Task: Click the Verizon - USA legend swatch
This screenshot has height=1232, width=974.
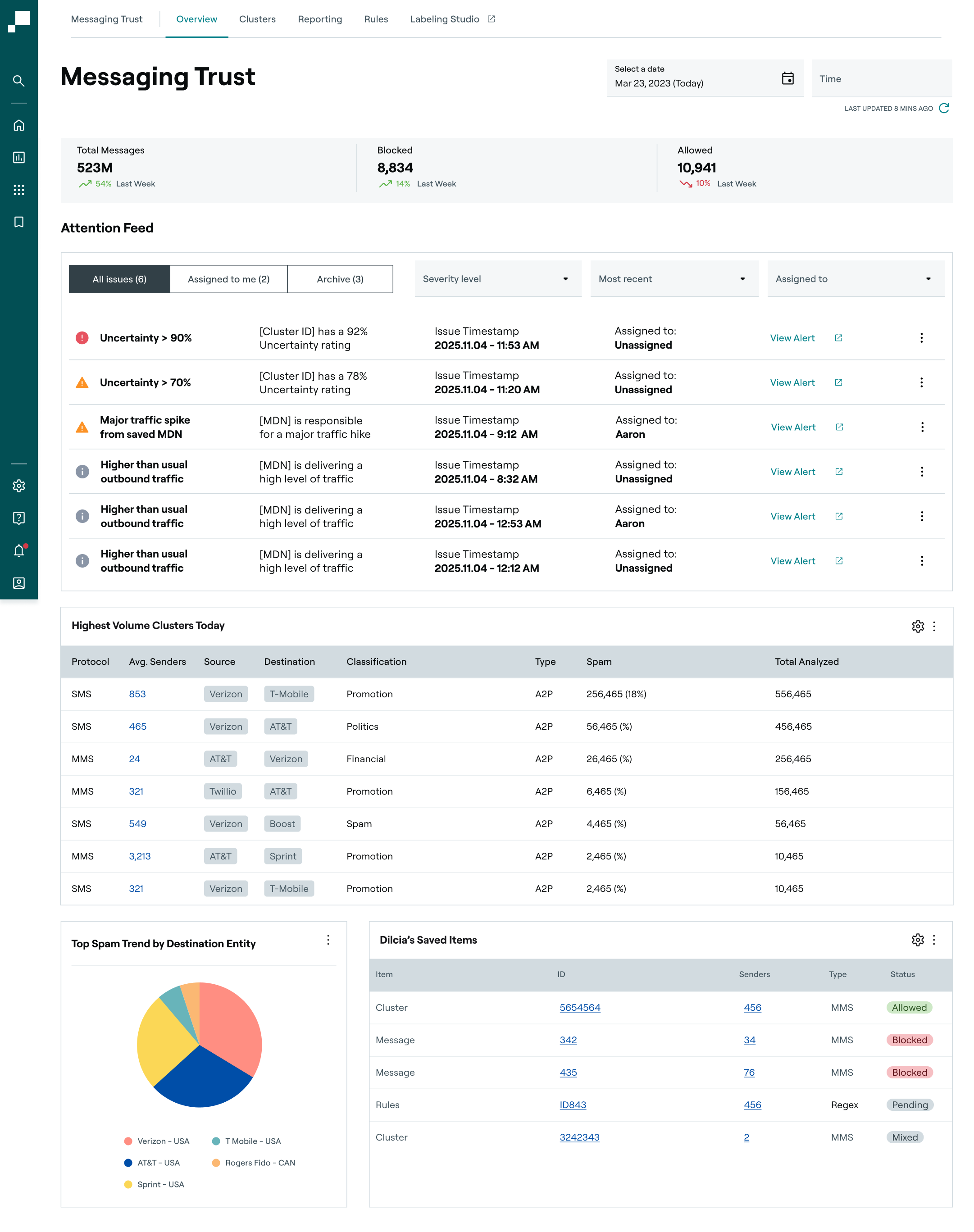Action: tap(128, 1141)
